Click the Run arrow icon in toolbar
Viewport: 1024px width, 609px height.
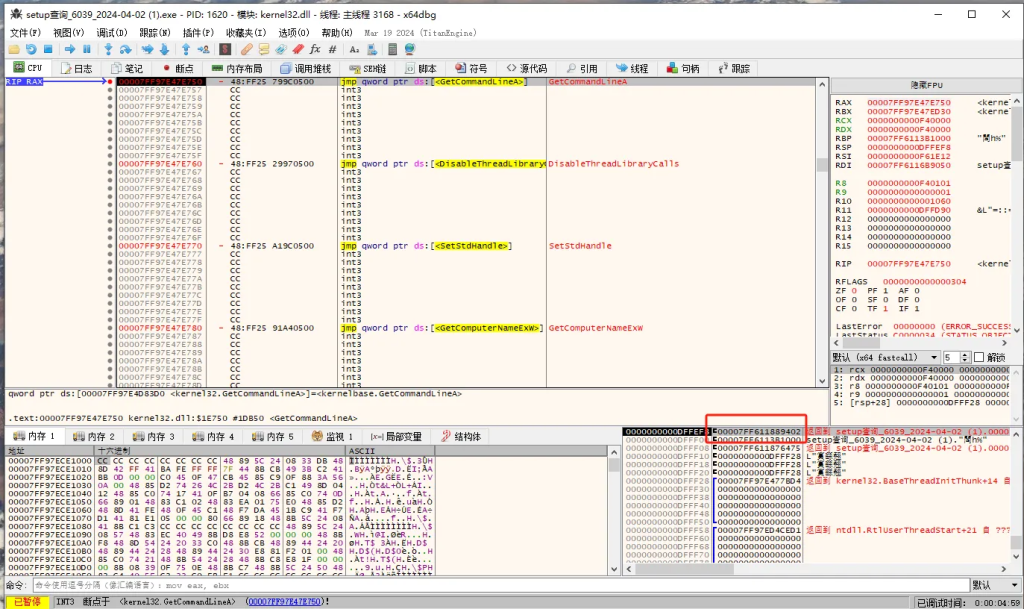click(x=69, y=49)
